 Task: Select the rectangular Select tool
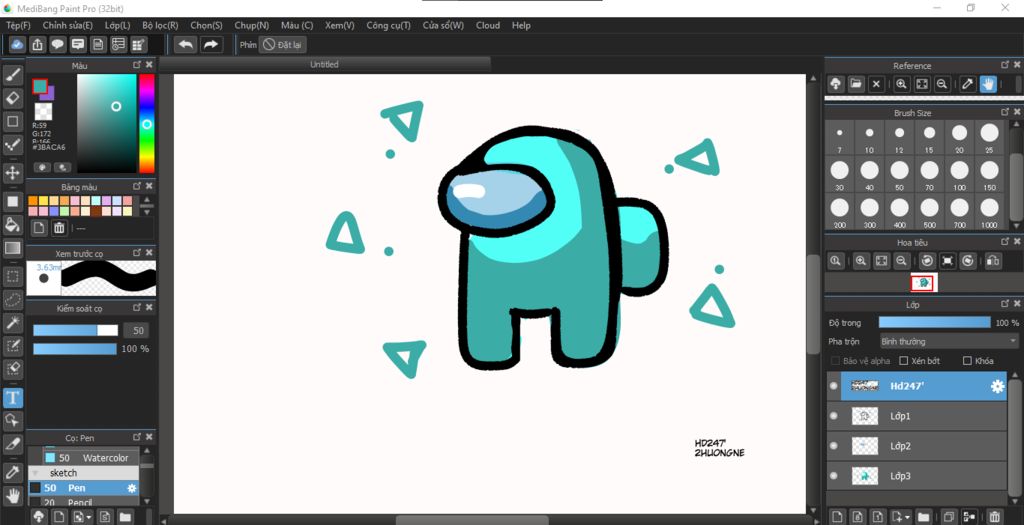pyautogui.click(x=12, y=276)
